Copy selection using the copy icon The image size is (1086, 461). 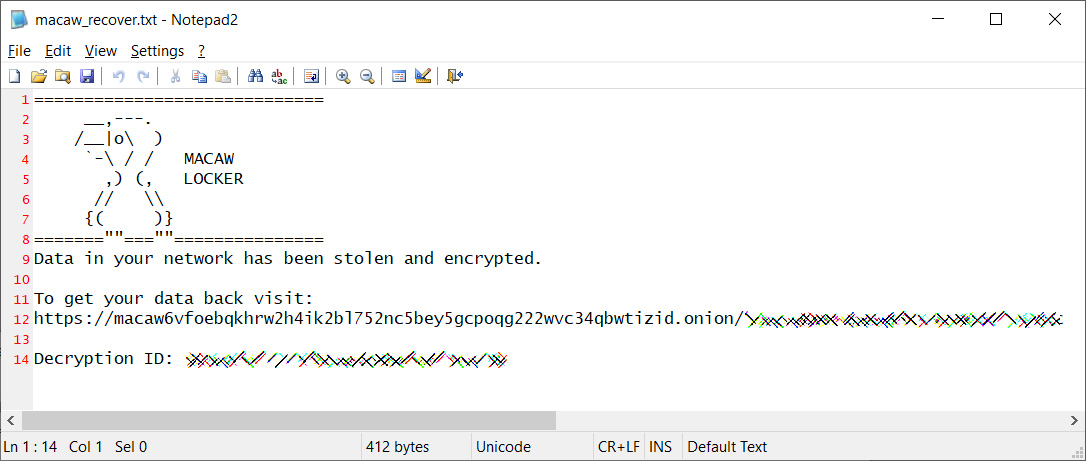(199, 76)
